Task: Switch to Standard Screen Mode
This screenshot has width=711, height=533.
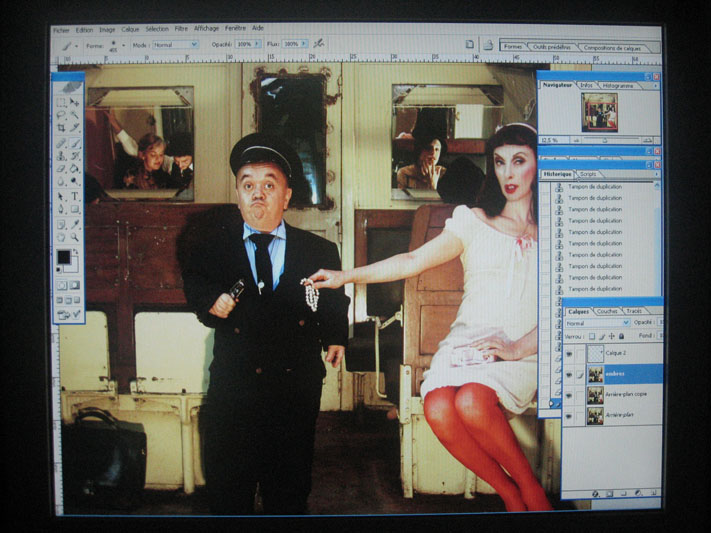Action: (59, 300)
